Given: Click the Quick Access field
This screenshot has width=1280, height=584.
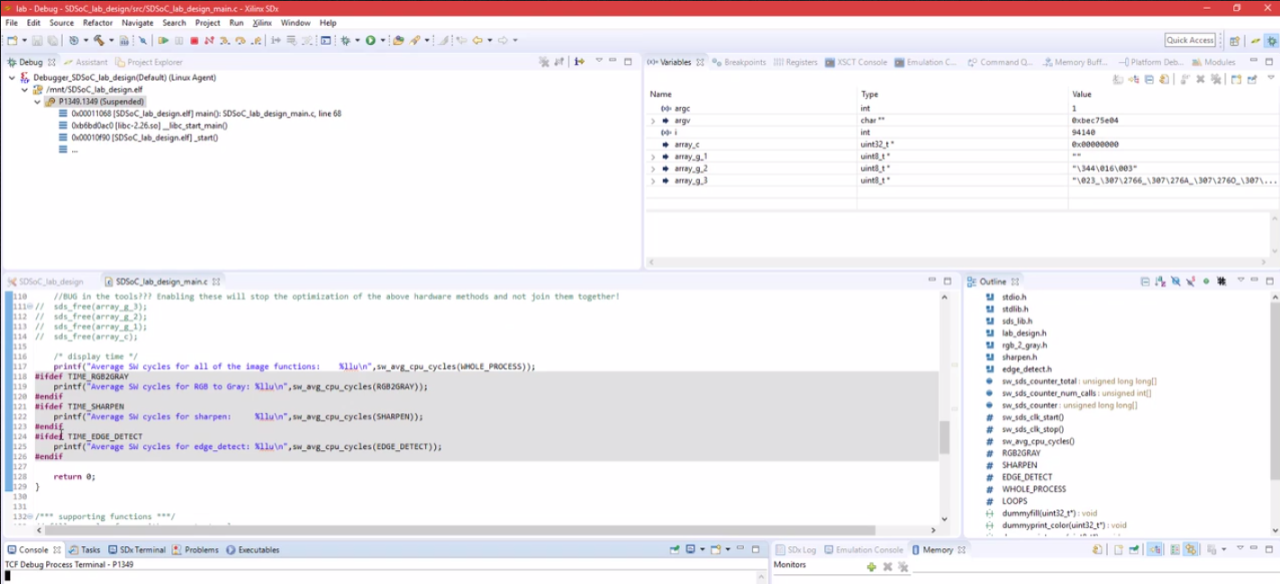Looking at the screenshot, I should pyautogui.click(x=1190, y=40).
